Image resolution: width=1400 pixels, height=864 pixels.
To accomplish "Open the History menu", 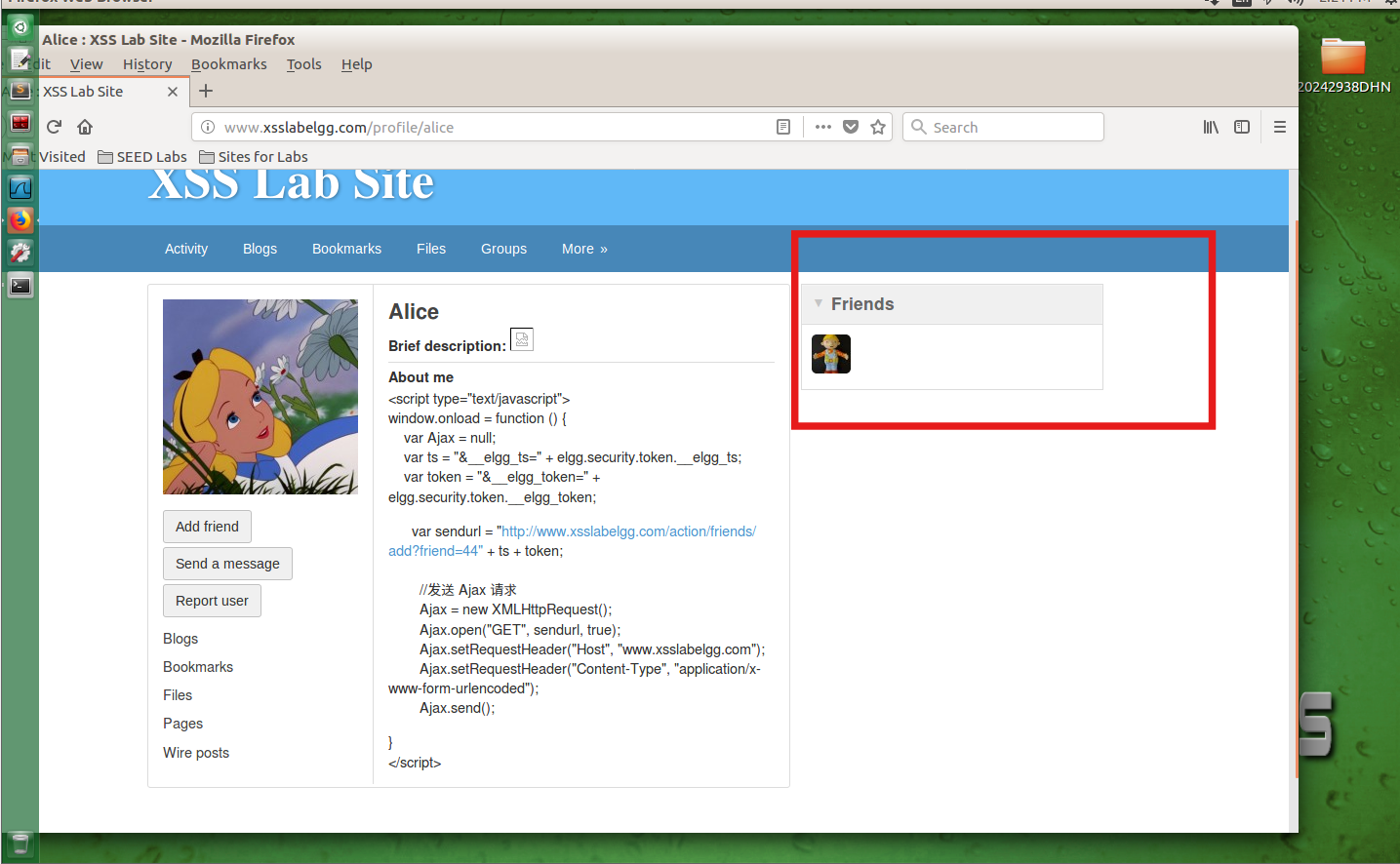I will pos(147,64).
